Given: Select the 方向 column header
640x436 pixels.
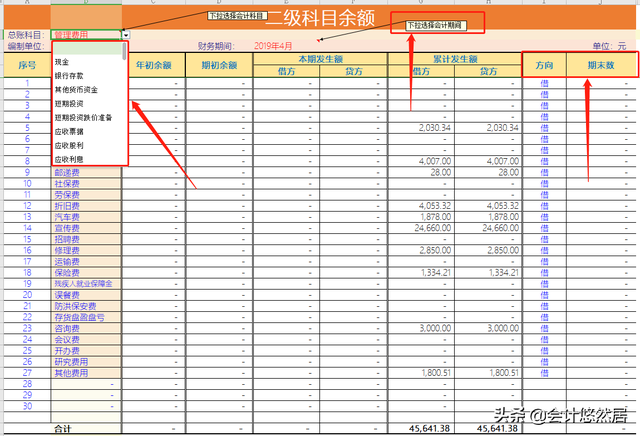Looking at the screenshot, I should [x=544, y=65].
